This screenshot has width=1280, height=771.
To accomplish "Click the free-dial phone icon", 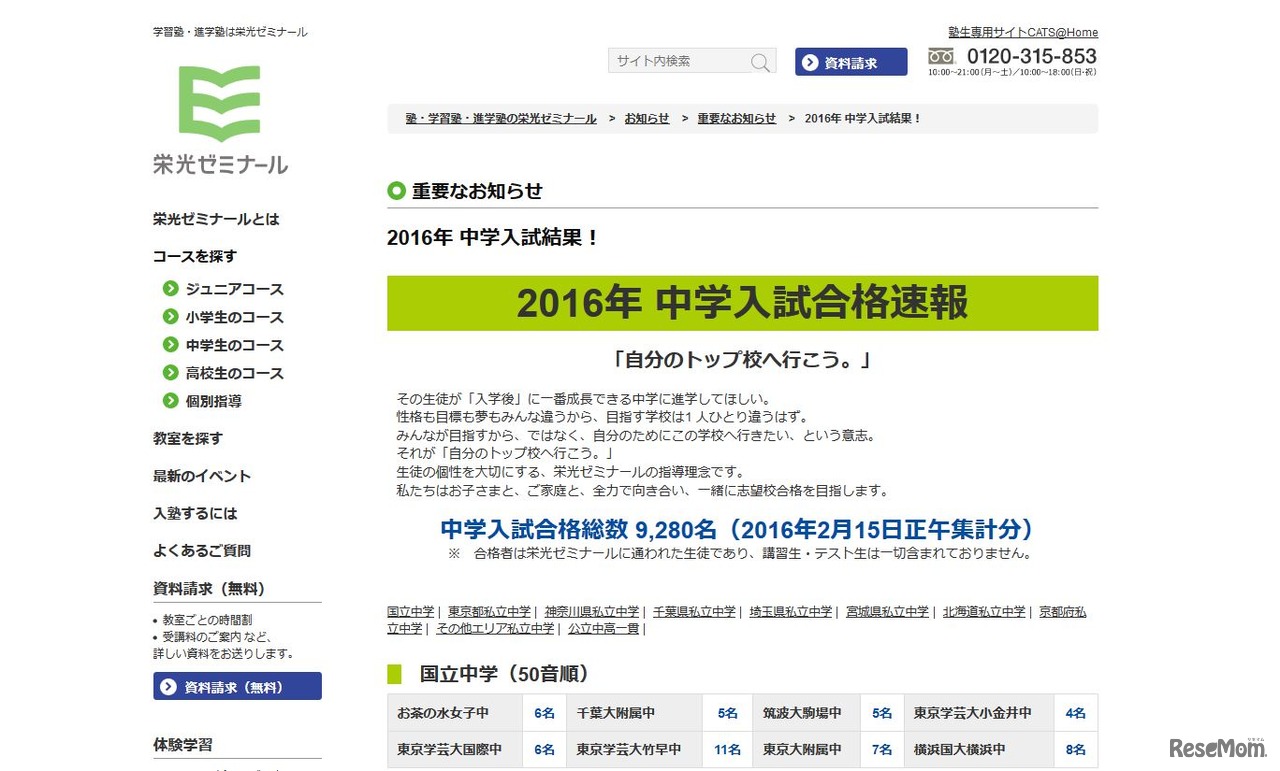I will click(x=941, y=56).
